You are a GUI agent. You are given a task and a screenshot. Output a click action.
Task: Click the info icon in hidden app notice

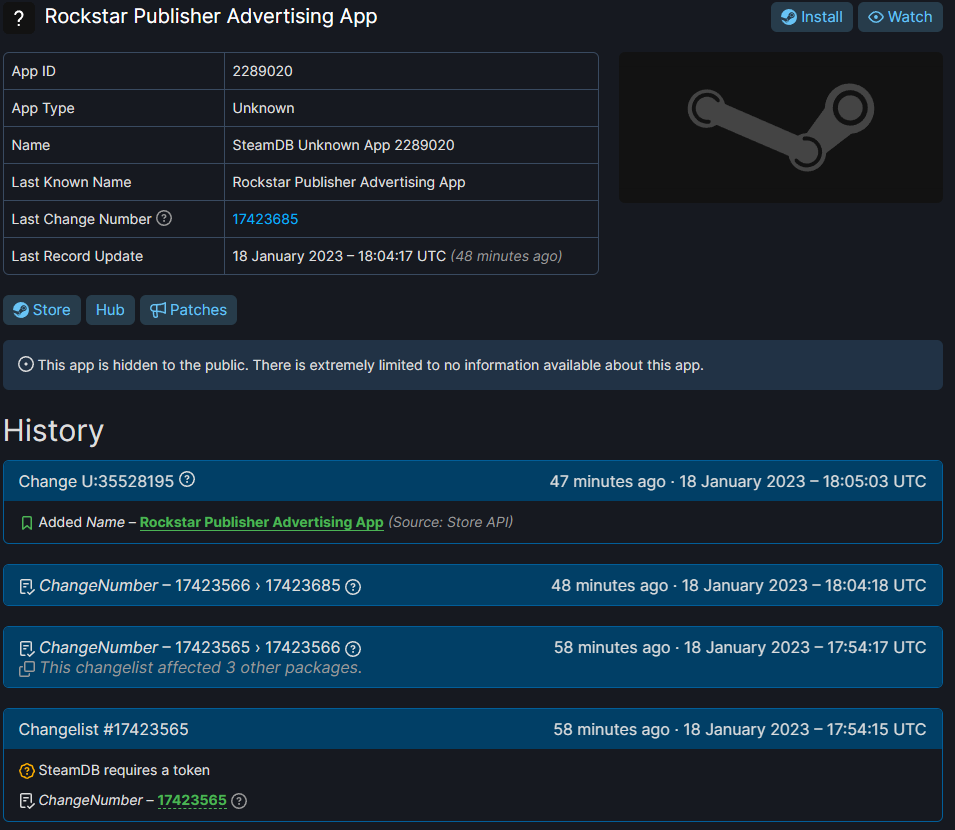26,365
